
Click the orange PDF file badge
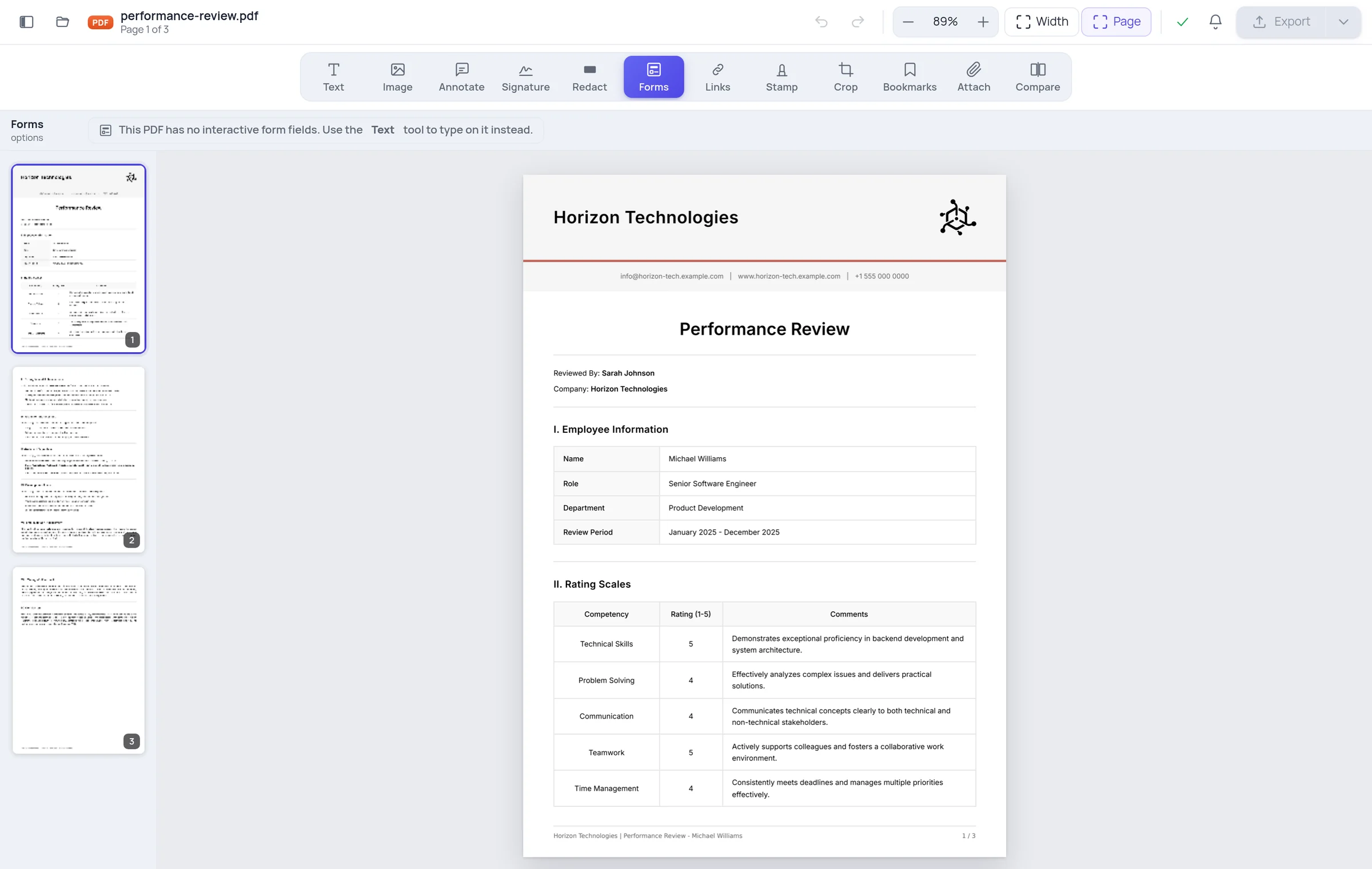(100, 22)
